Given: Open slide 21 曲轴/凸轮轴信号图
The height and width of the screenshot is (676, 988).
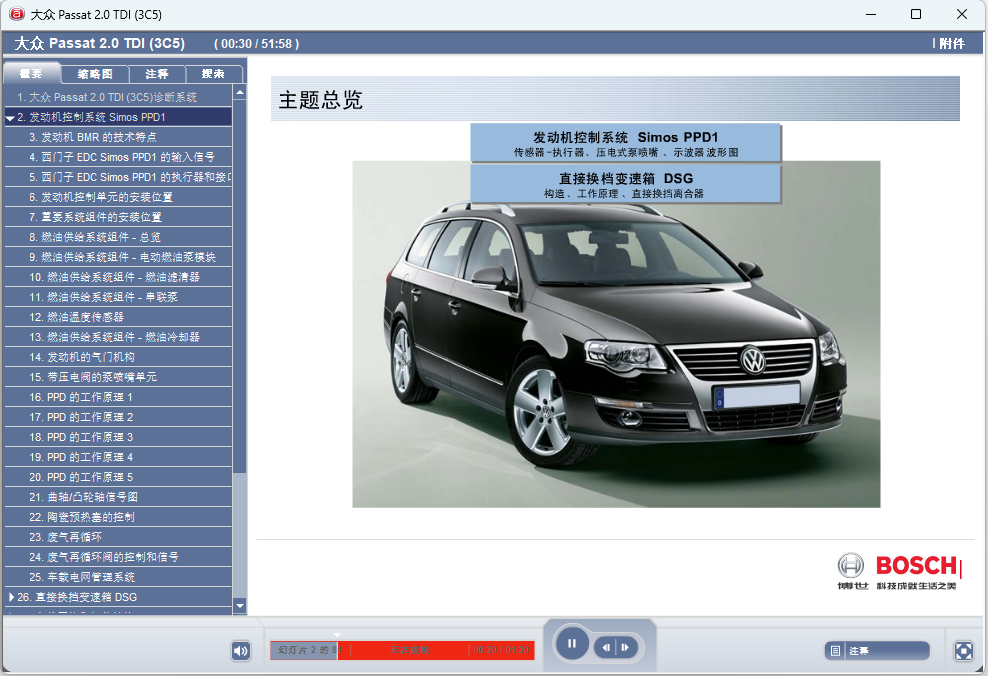Looking at the screenshot, I should 118,497.
